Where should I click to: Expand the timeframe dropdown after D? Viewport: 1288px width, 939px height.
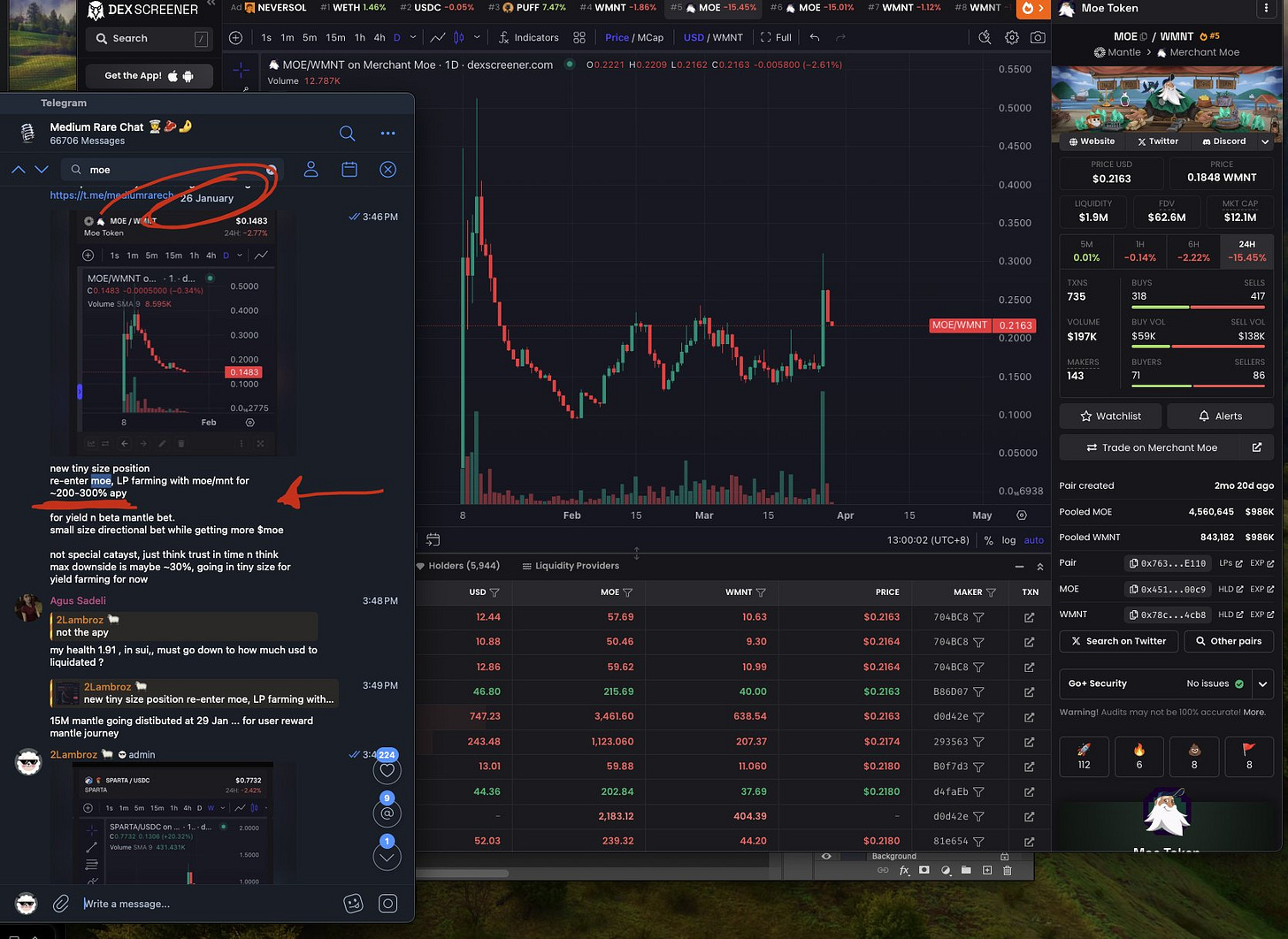click(412, 37)
